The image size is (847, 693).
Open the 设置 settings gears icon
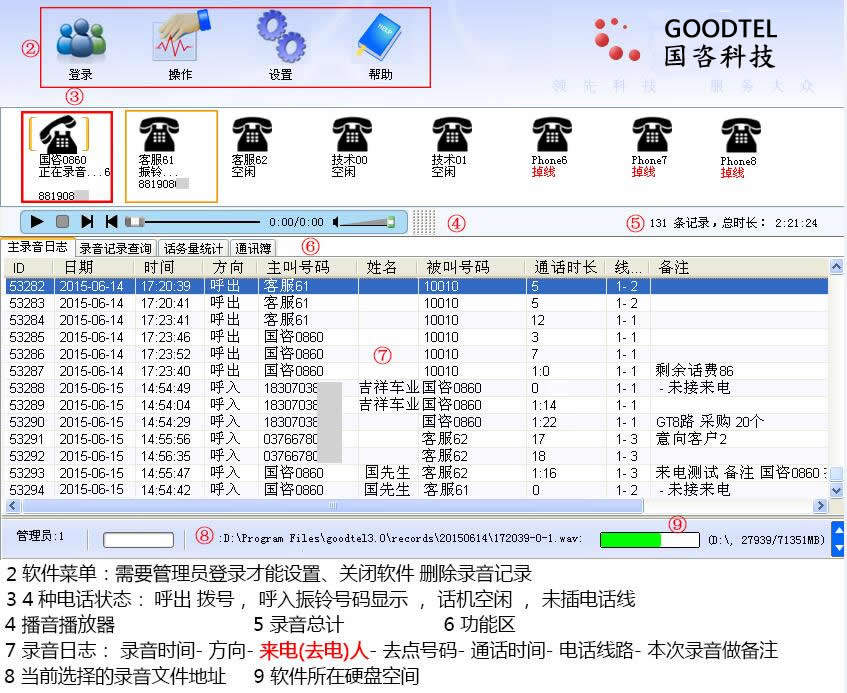(x=281, y=37)
